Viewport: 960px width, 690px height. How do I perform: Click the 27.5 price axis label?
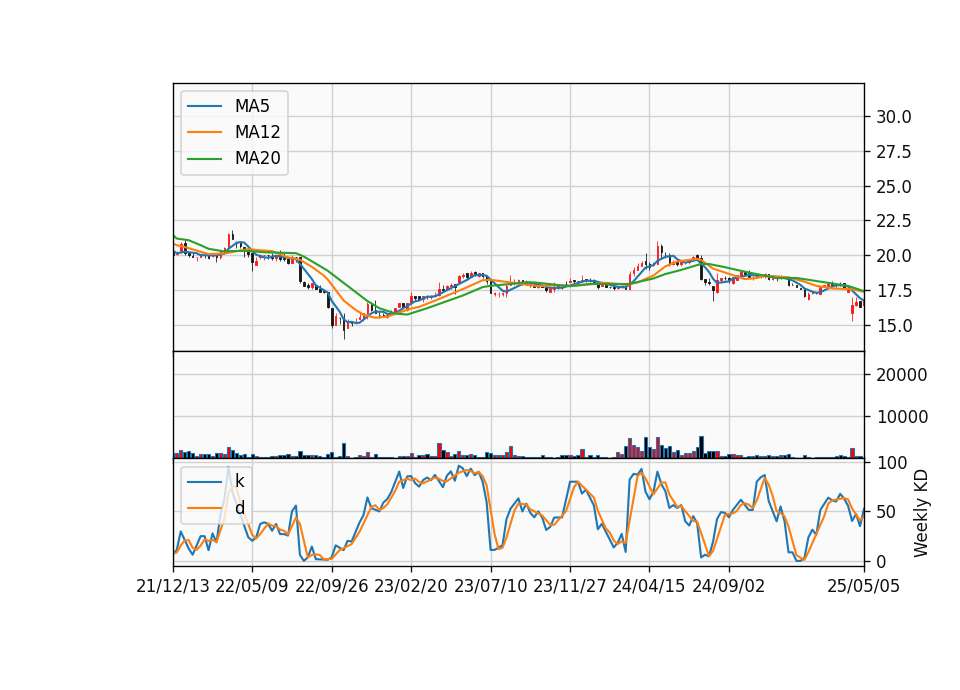click(x=893, y=152)
